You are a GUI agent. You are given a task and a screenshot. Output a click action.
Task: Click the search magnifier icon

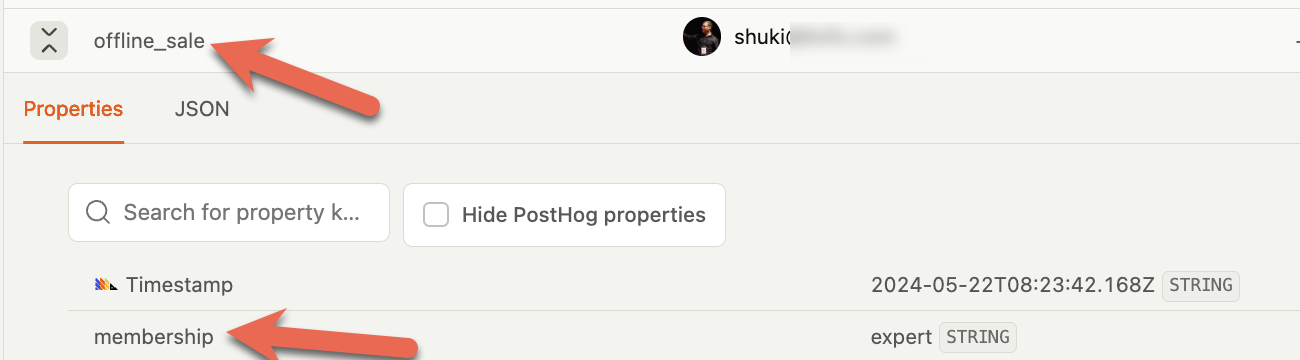pyautogui.click(x=97, y=213)
